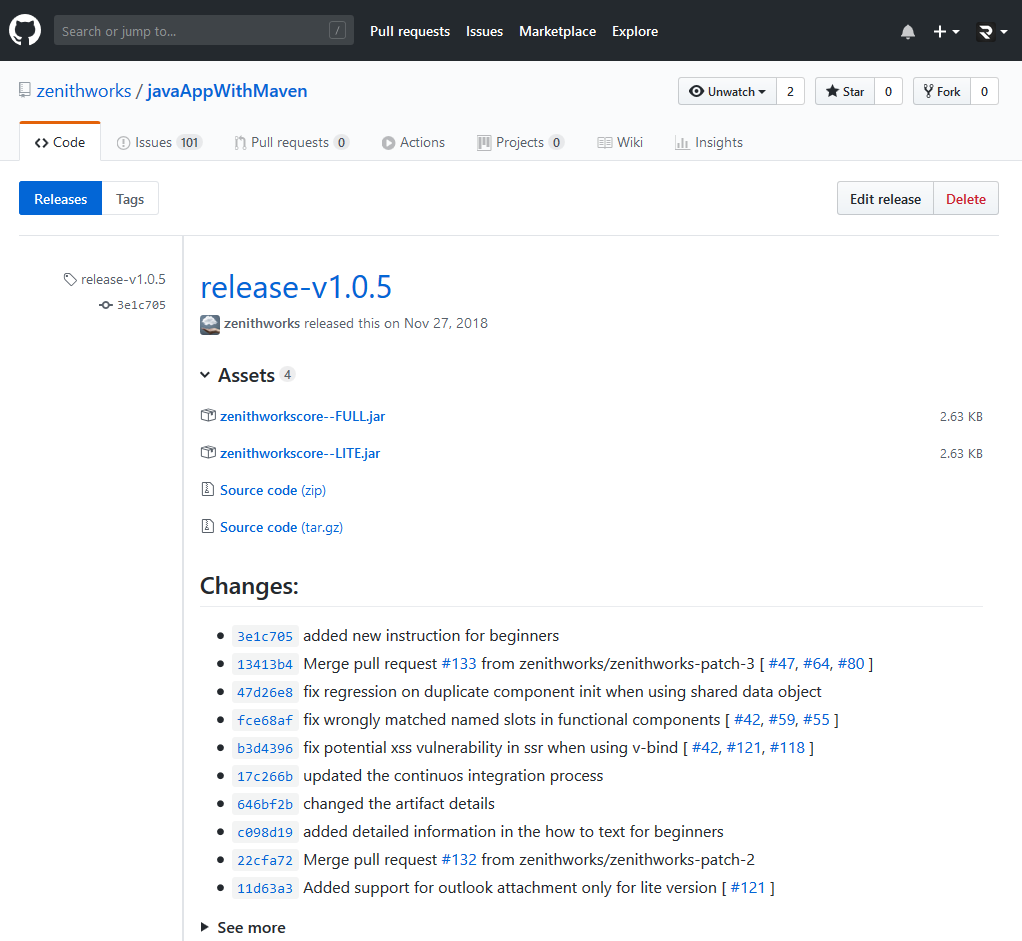Open the Unwatch dropdown
The width and height of the screenshot is (1022, 941).
(x=727, y=91)
